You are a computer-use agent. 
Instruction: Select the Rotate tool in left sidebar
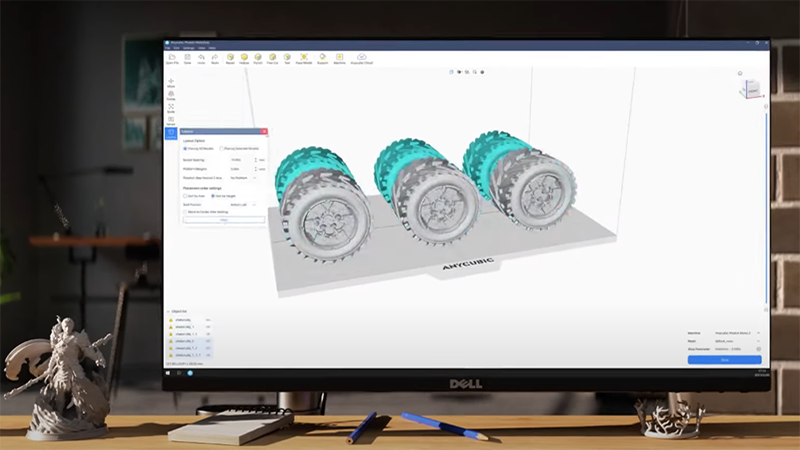171,95
